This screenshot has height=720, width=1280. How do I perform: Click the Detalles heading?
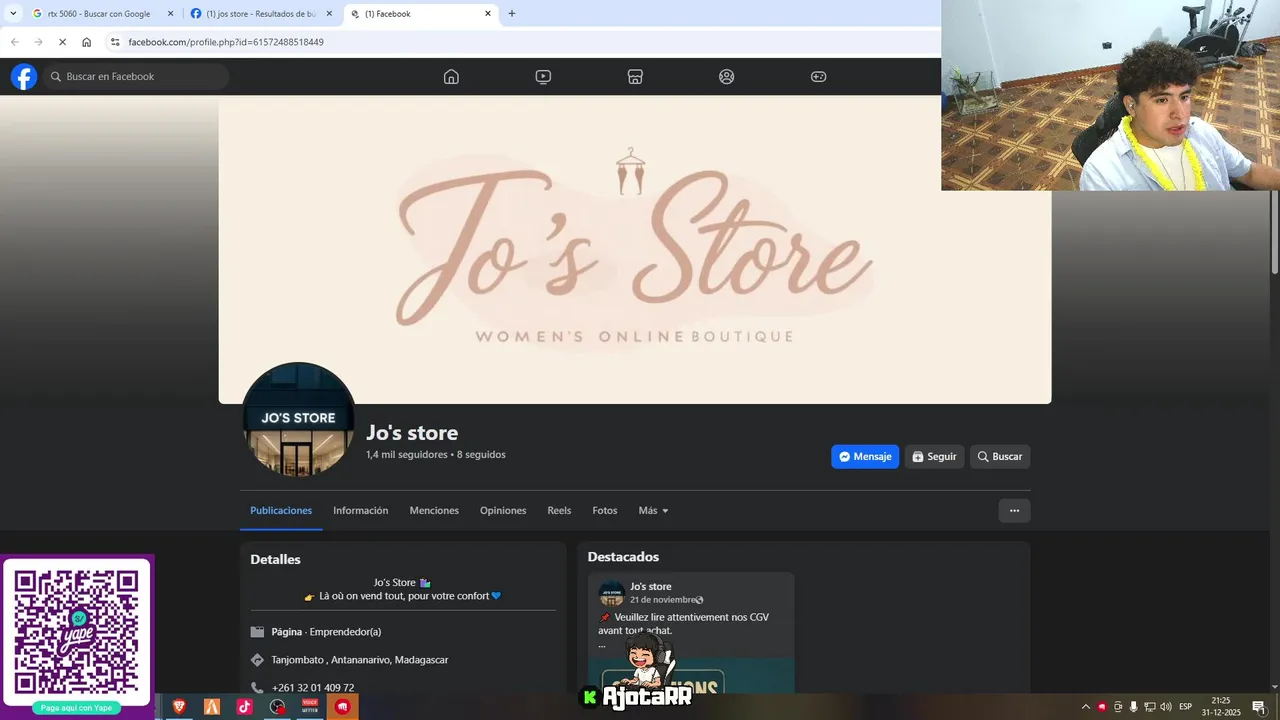pyautogui.click(x=276, y=560)
